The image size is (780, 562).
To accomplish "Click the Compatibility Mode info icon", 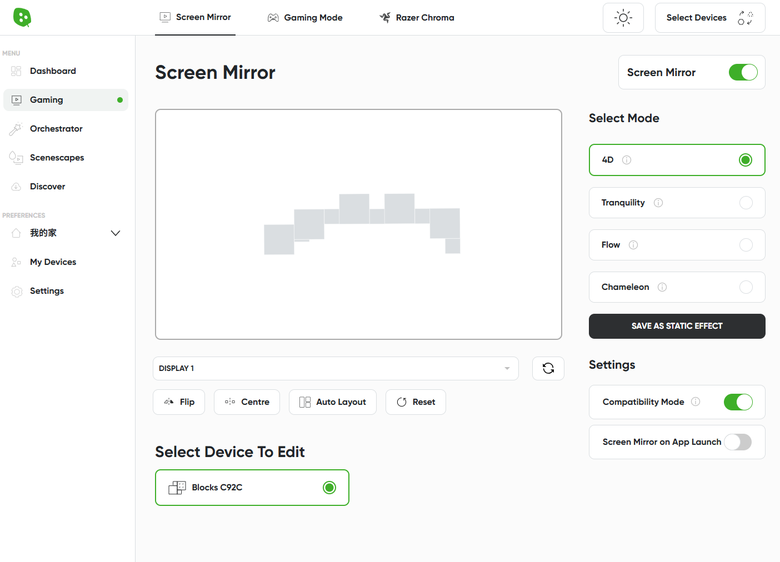I will [x=696, y=401].
